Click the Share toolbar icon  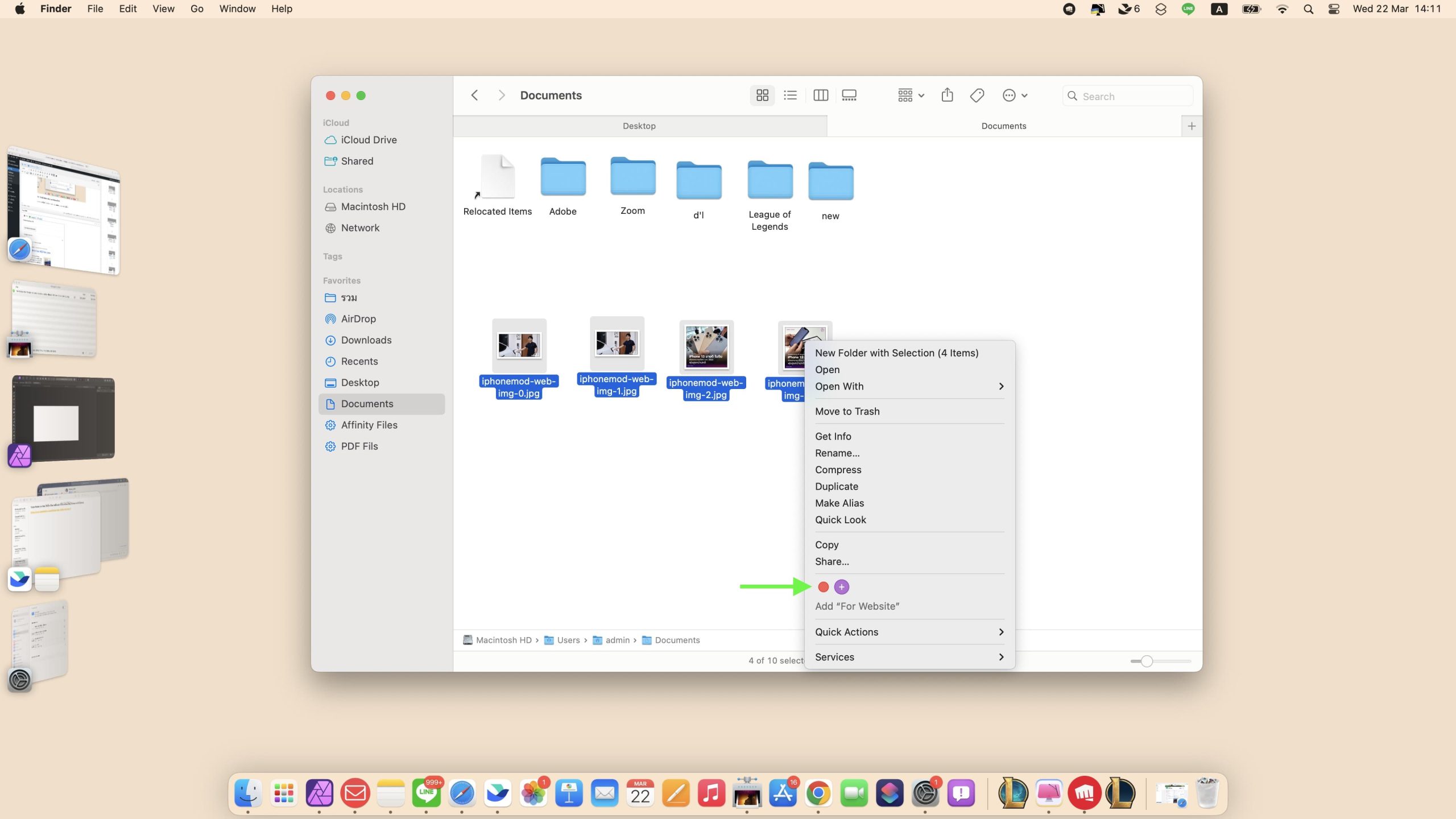[947, 95]
